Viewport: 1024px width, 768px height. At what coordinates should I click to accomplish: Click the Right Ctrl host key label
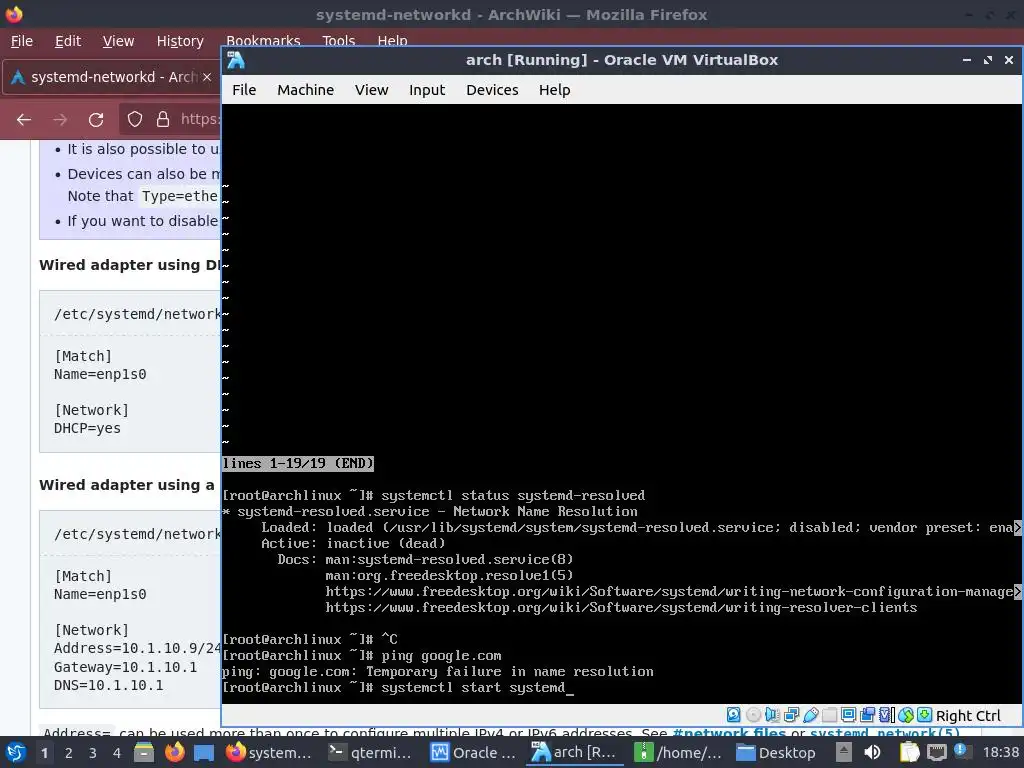tap(968, 716)
